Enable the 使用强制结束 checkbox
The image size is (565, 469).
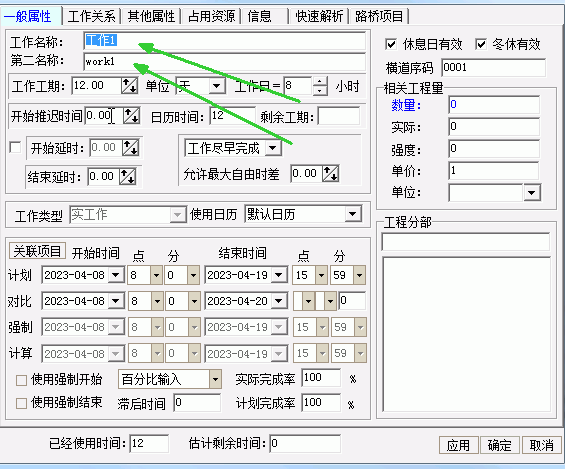tap(21, 403)
